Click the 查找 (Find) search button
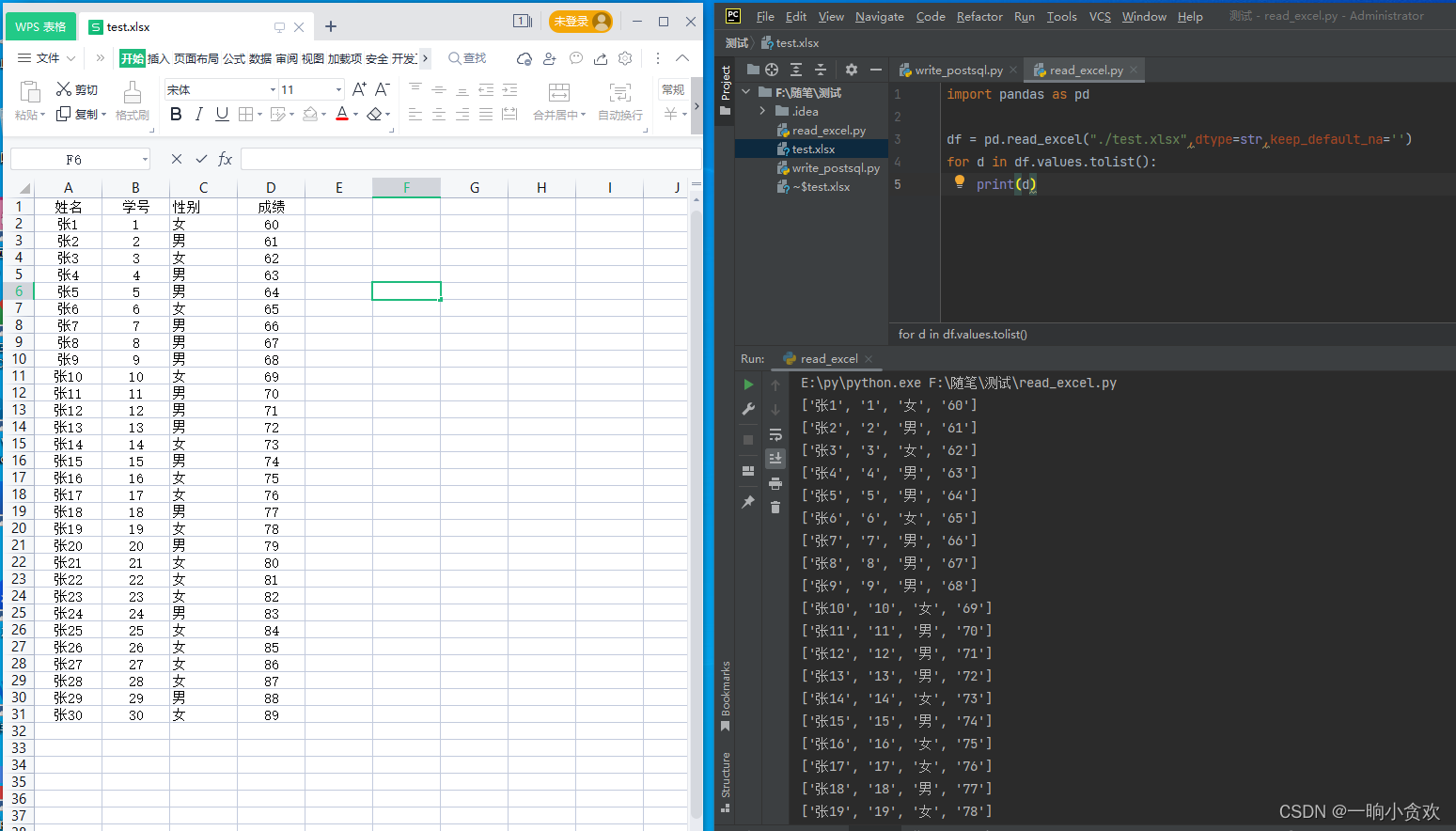The width and height of the screenshot is (1456, 831). (x=467, y=58)
